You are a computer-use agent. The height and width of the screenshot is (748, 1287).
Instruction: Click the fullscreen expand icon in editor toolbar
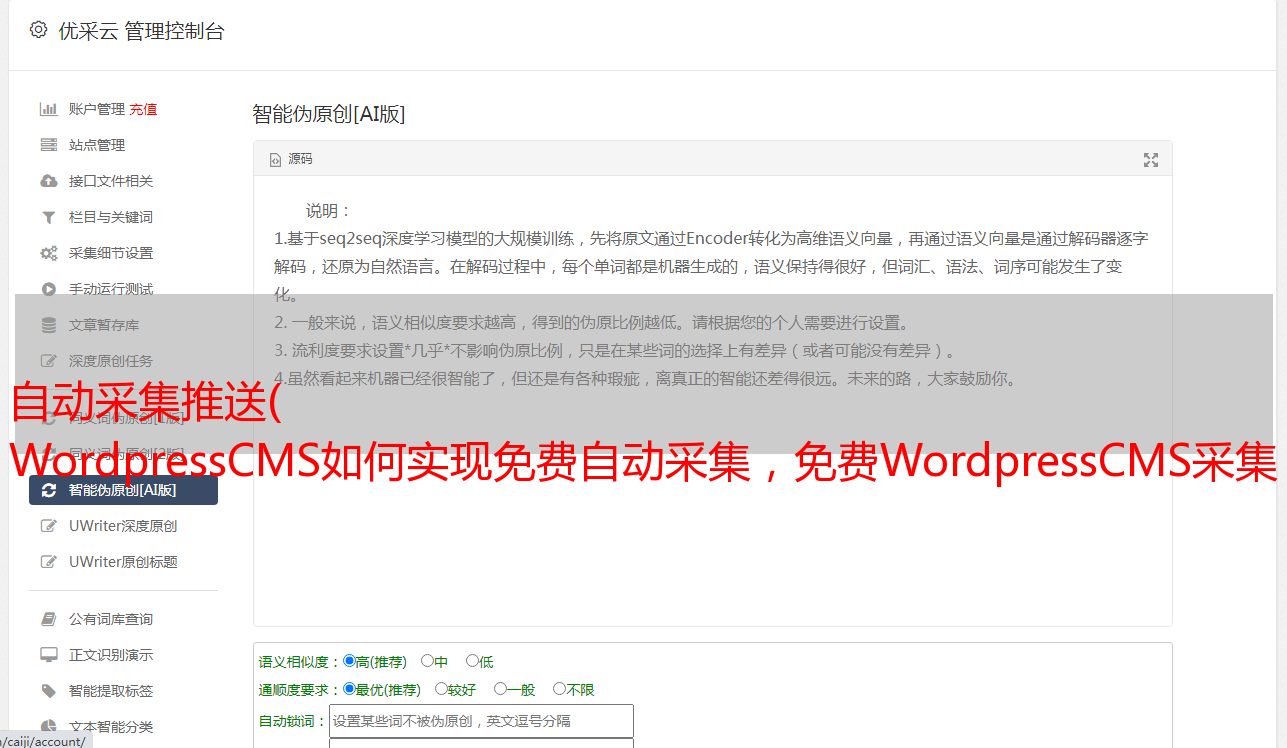coord(1151,160)
